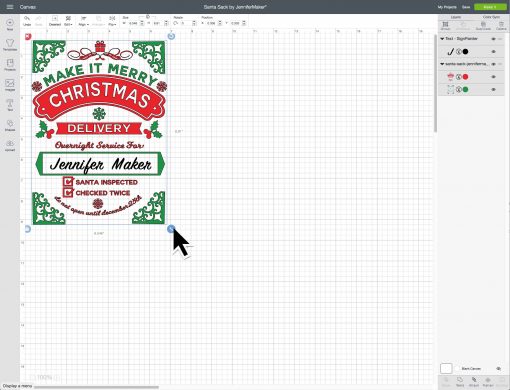510x390 pixels.
Task: Switch to the Layers tab
Action: (x=456, y=17)
